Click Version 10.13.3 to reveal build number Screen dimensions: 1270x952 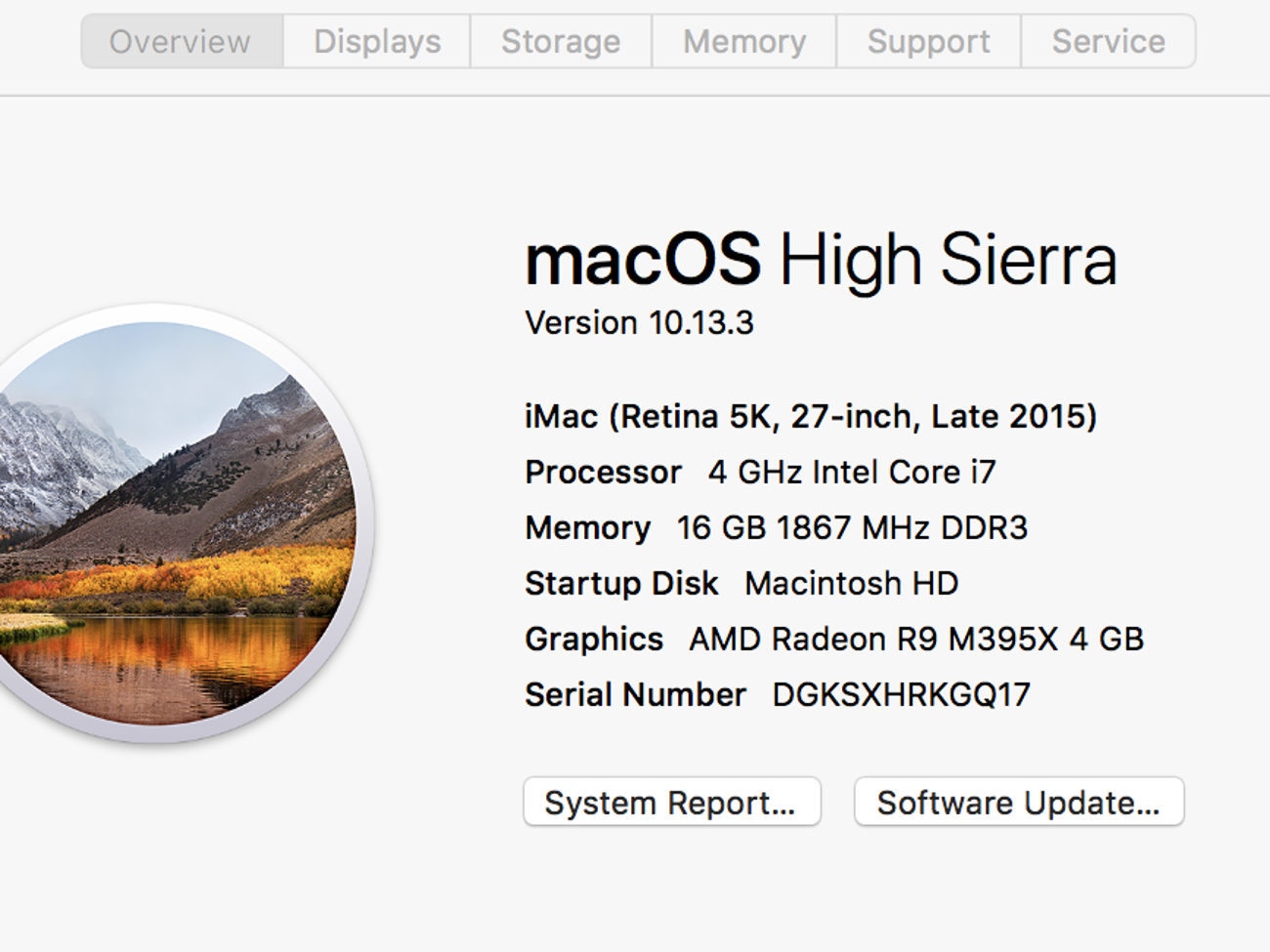click(x=639, y=323)
